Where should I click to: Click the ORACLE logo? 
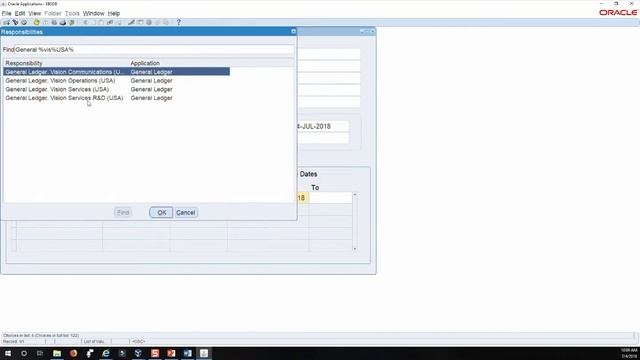(x=618, y=13)
